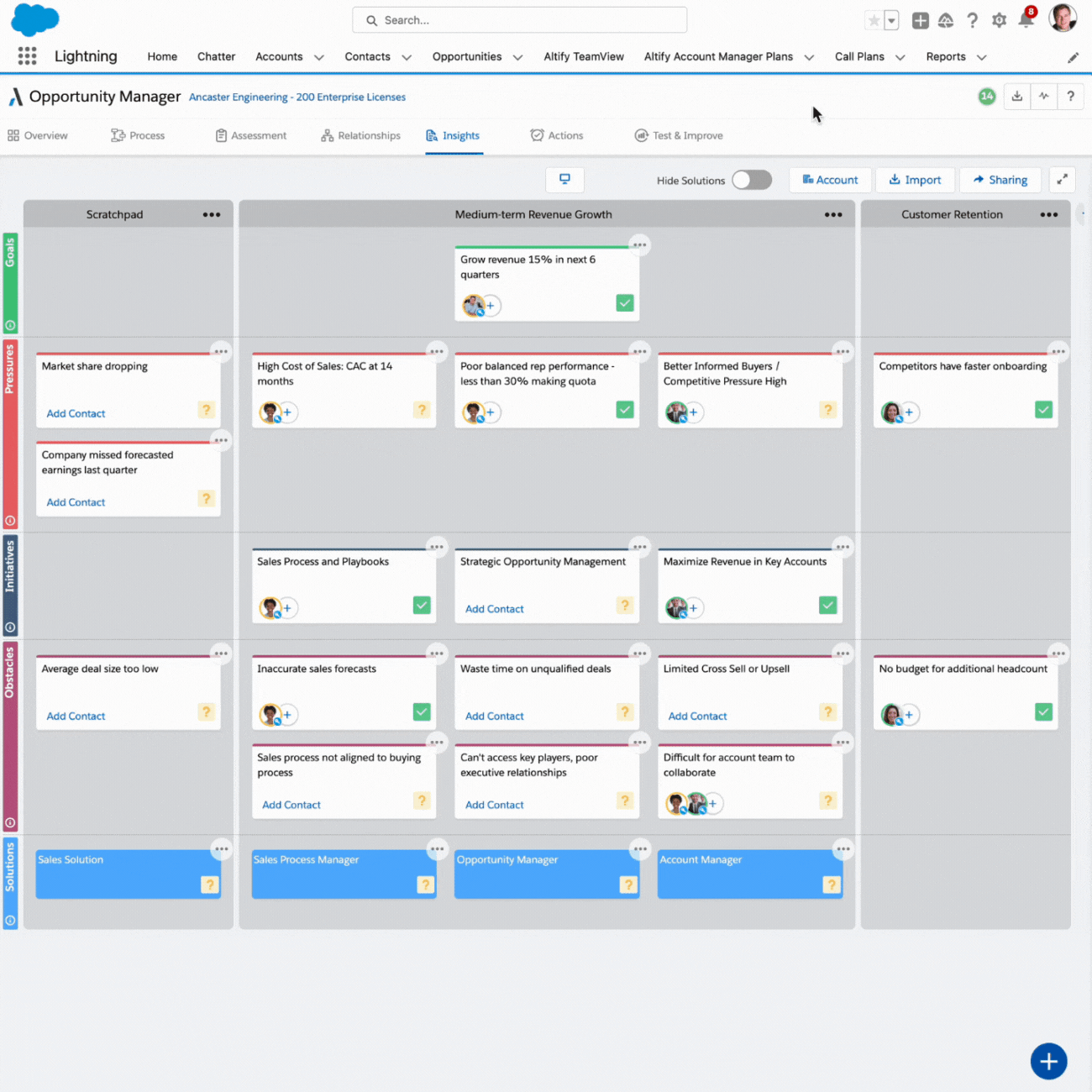This screenshot has height=1092, width=1092.
Task: Click the Import button
Action: pyautogui.click(x=915, y=180)
